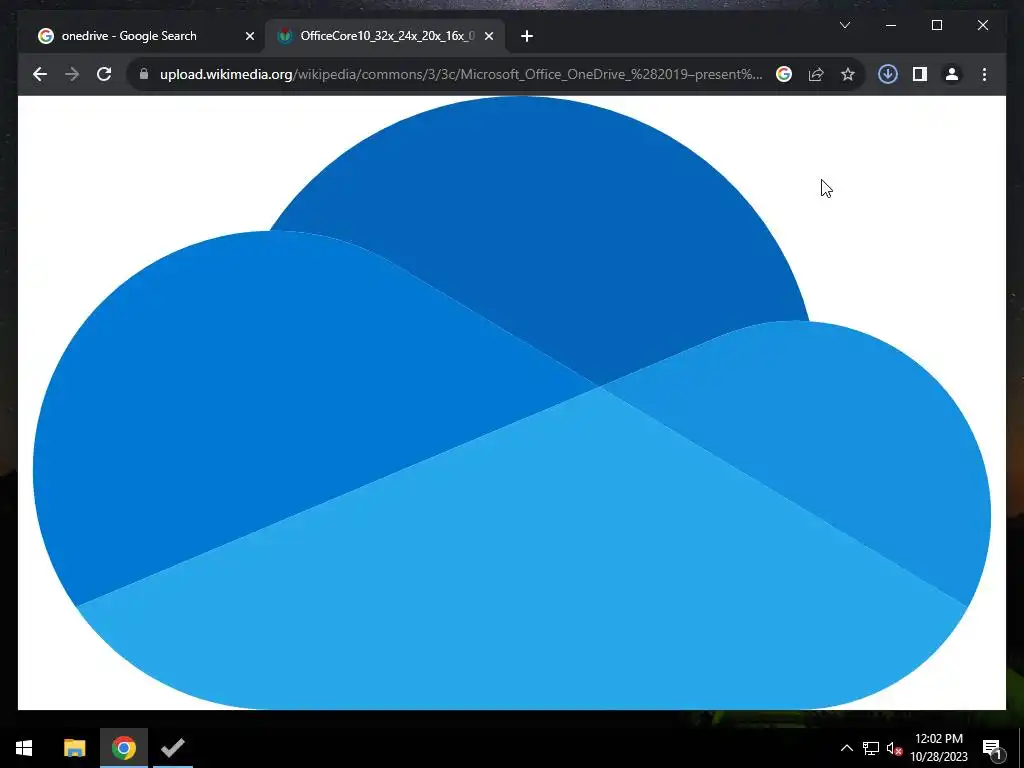
Task: Select the OfficeCore10_32x_24x tab
Action: tap(385, 36)
